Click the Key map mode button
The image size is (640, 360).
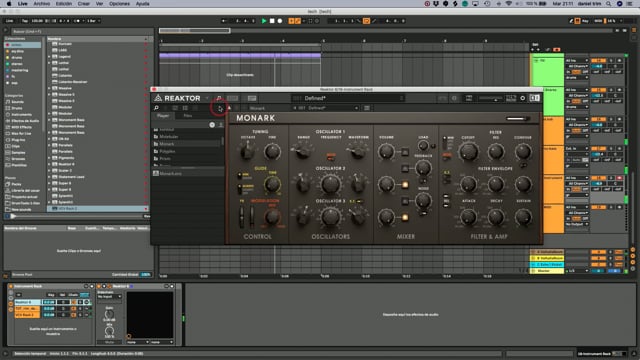pos(585,21)
